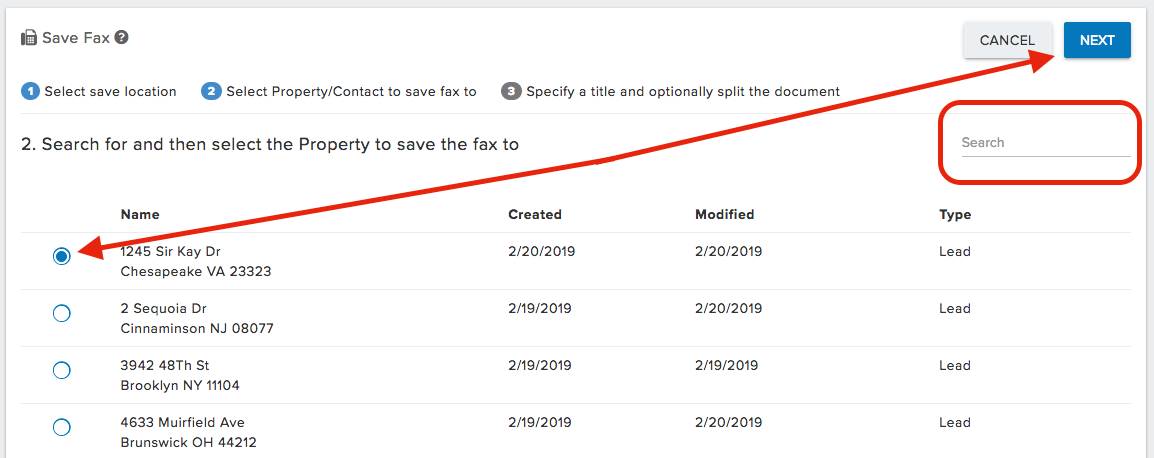Screen dimensions: 1154x458
Task: Click the Save Fax help question icon
Action: coord(122,37)
